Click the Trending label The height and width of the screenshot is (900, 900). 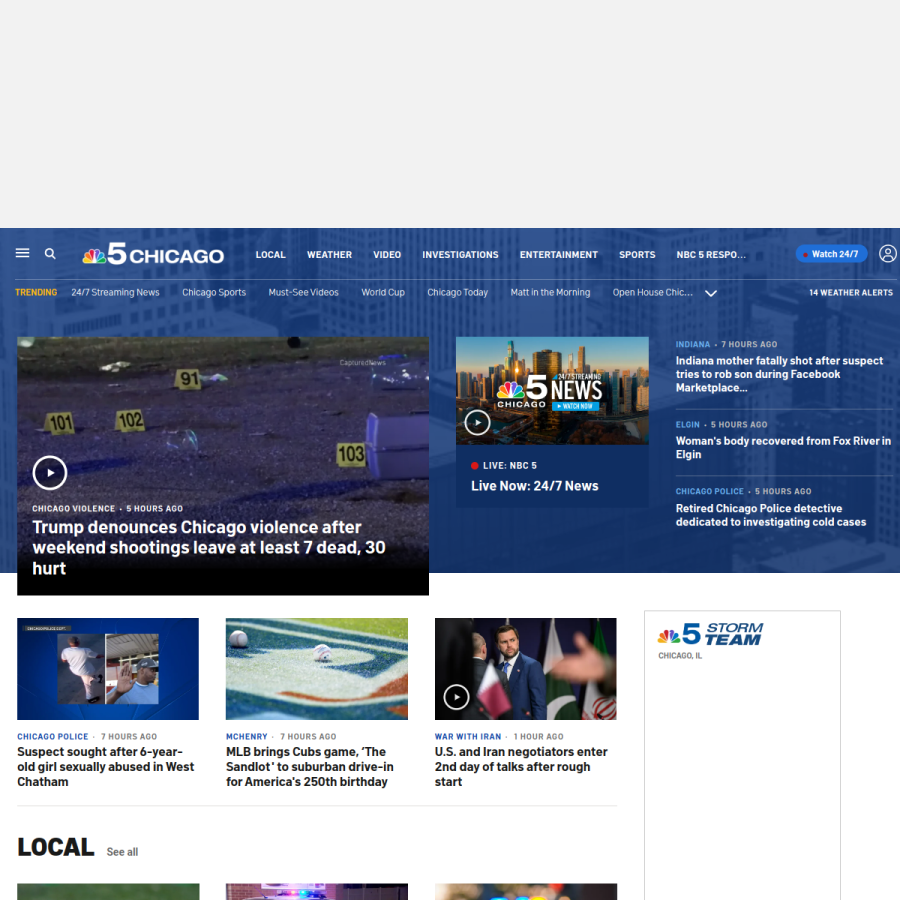tap(36, 292)
